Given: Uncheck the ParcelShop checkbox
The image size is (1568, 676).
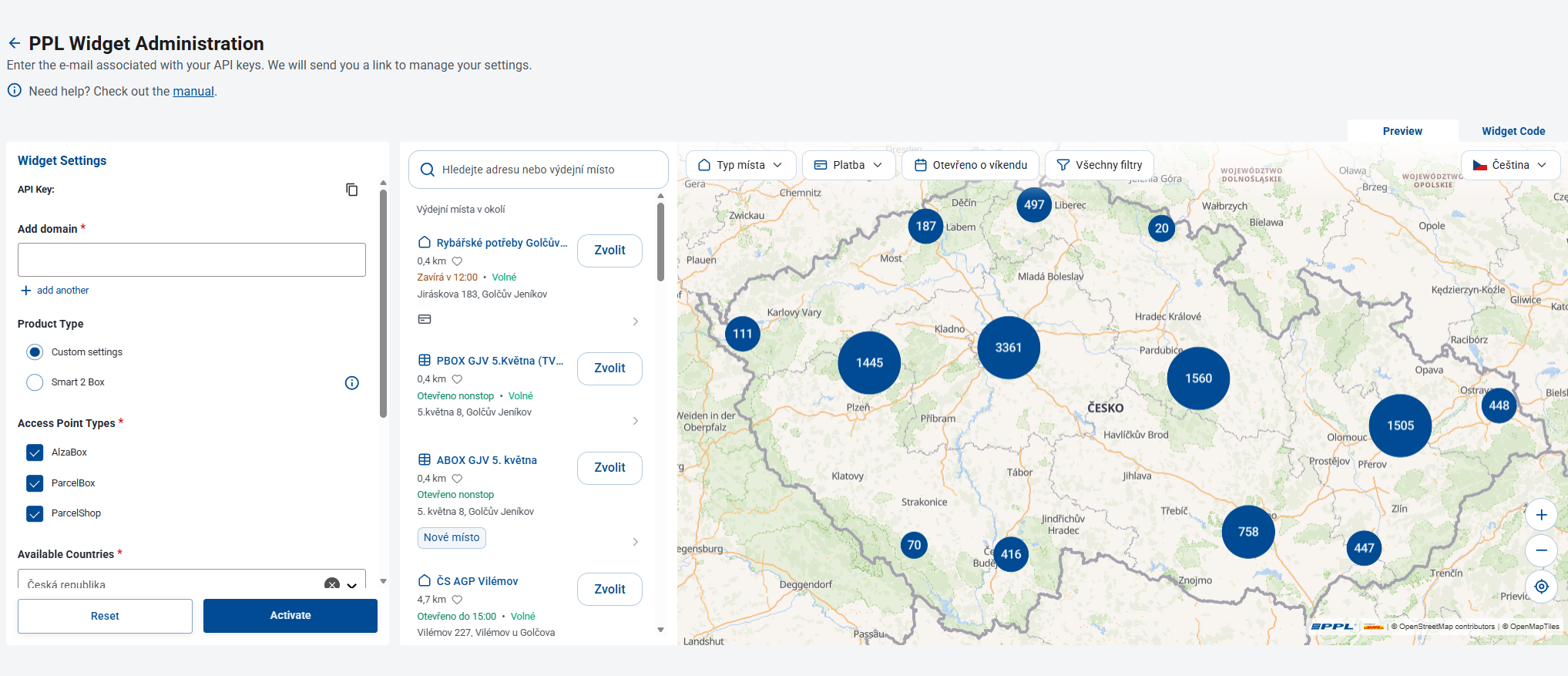Looking at the screenshot, I should pos(35,513).
